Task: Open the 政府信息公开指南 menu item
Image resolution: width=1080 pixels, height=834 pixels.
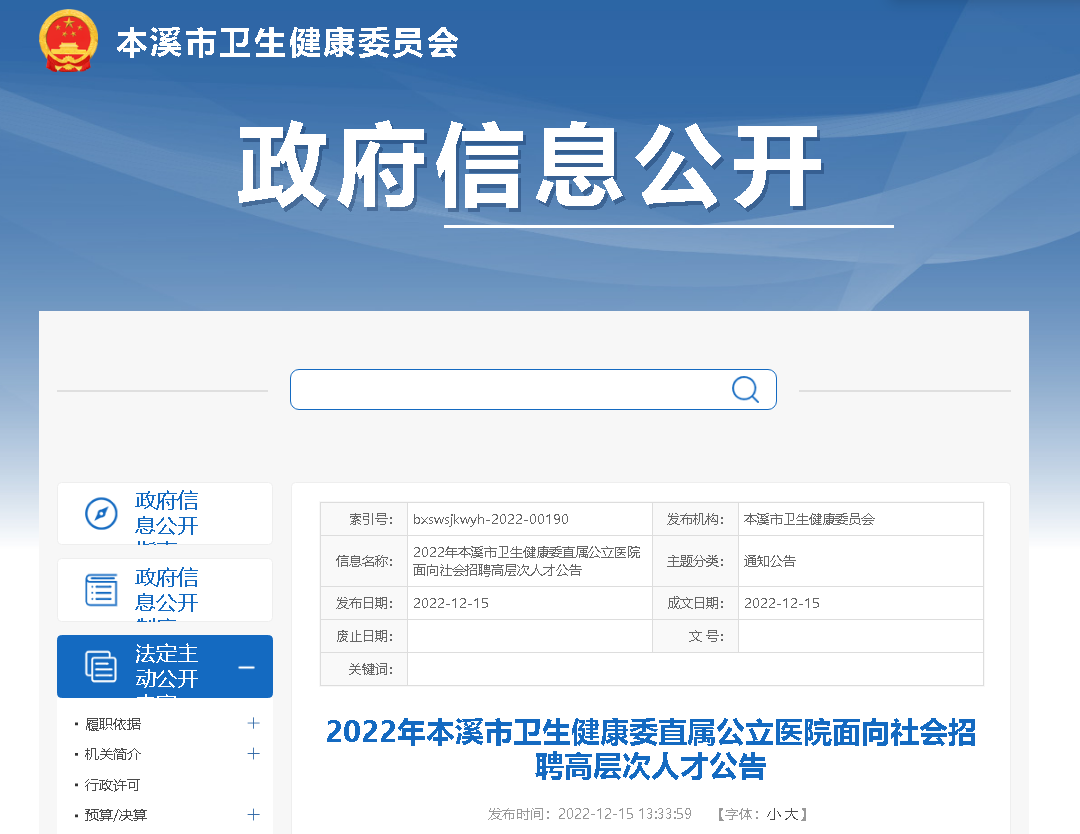Action: click(x=165, y=514)
